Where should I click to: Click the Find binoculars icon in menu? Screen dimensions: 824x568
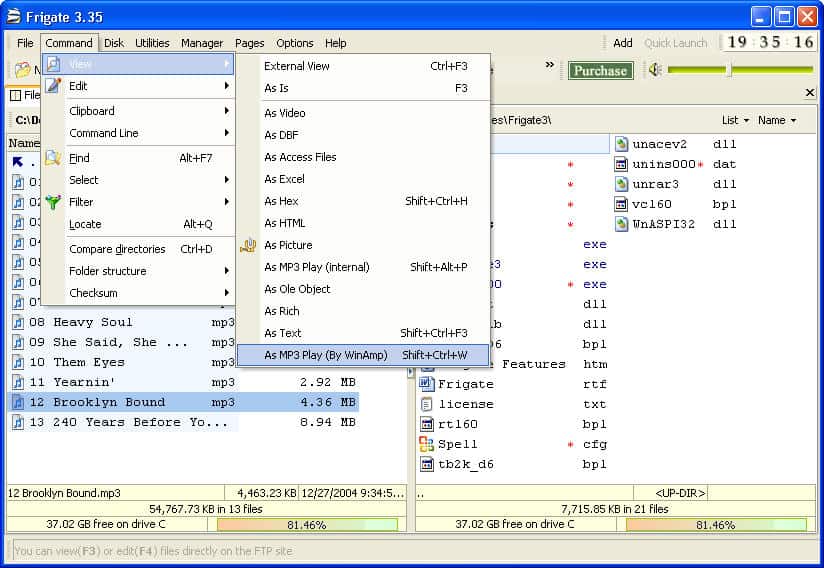[53, 158]
